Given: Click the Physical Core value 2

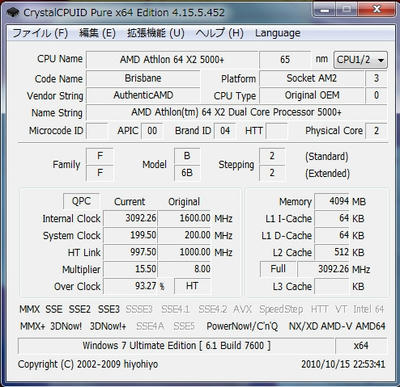Looking at the screenshot, I should pyautogui.click(x=376, y=130).
